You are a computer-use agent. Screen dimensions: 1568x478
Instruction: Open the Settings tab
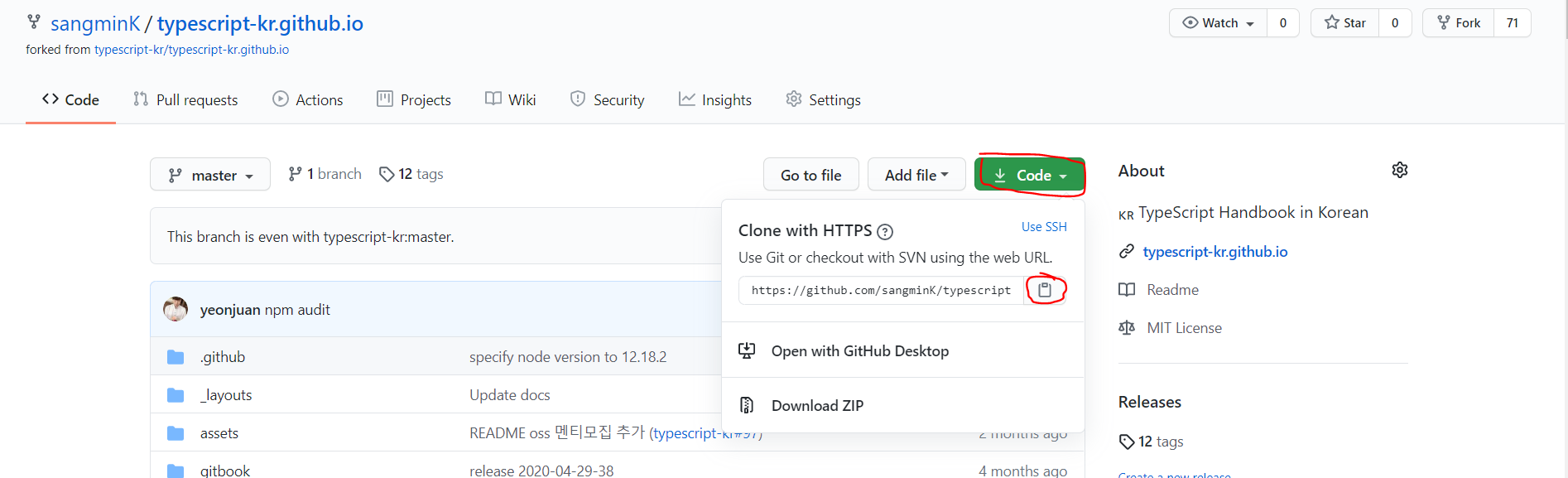click(824, 99)
